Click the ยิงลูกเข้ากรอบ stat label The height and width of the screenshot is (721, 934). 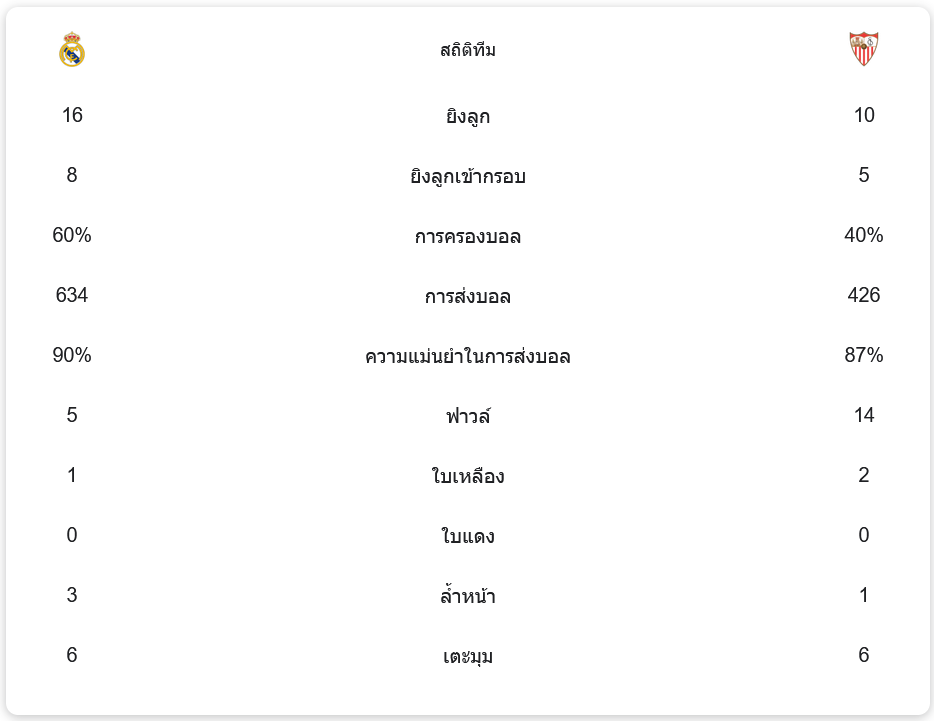click(x=467, y=176)
